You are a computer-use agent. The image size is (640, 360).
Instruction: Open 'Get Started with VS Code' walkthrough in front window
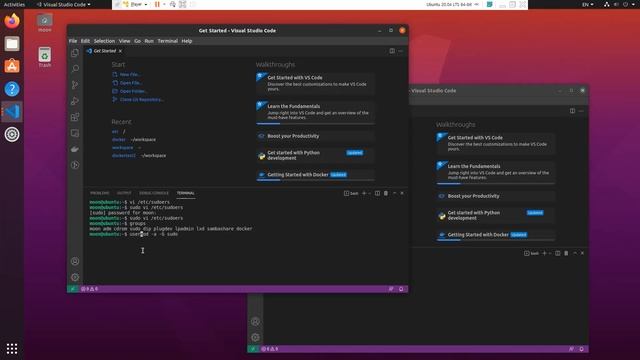[x=315, y=83]
